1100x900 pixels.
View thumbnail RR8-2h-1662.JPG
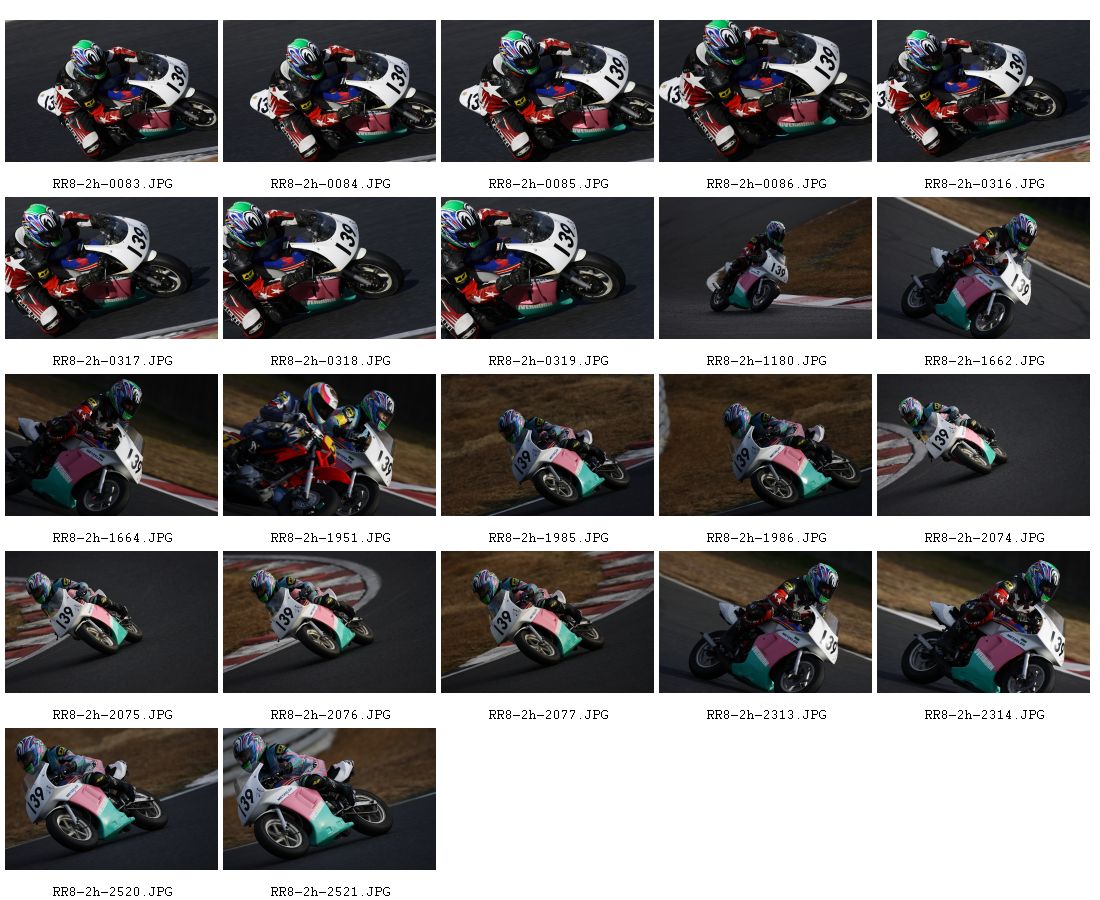(x=984, y=268)
